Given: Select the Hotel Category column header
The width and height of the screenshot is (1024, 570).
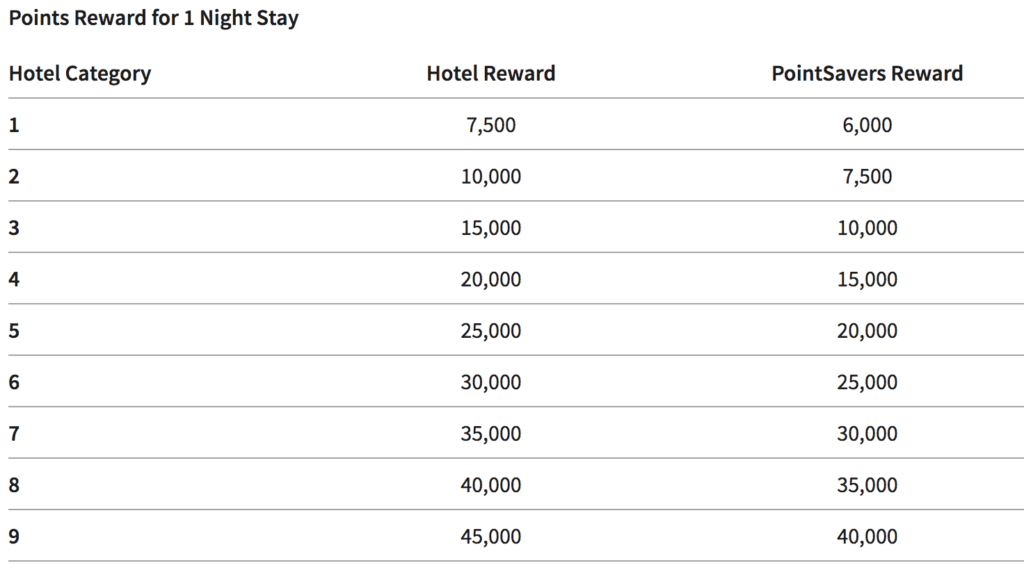Looking at the screenshot, I should (80, 73).
